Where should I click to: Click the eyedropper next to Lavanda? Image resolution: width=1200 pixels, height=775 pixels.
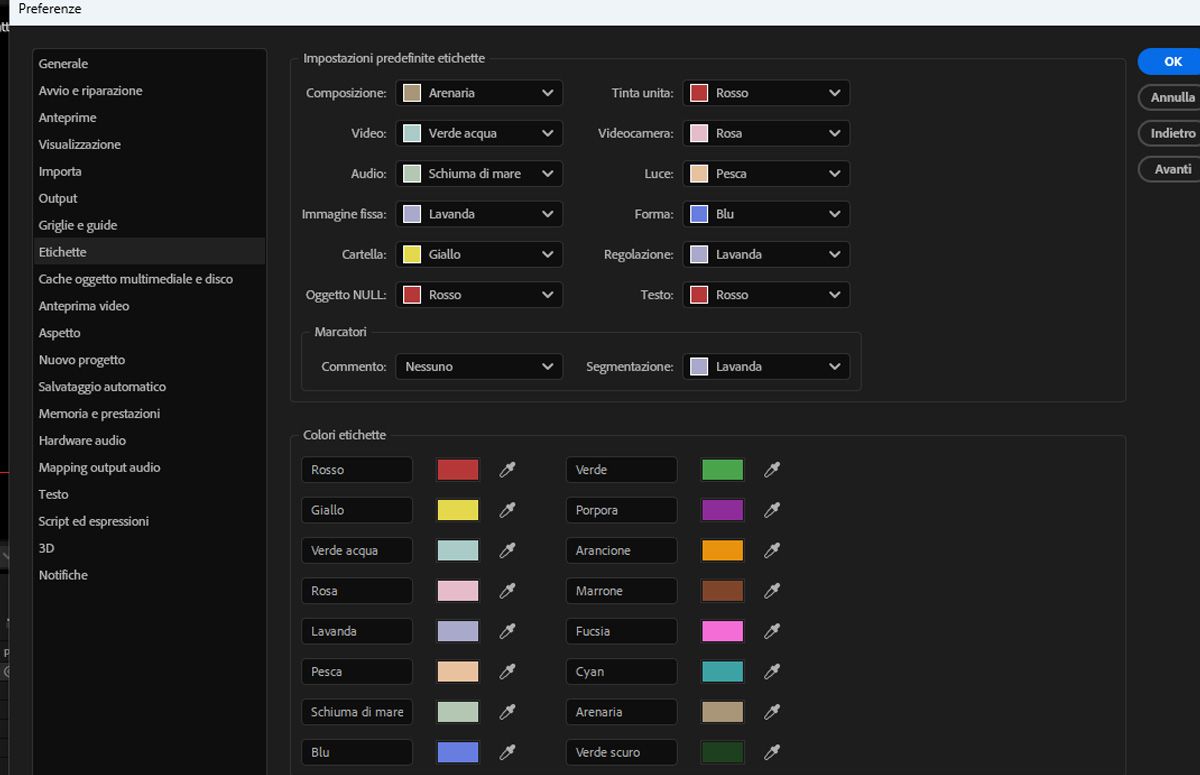point(507,631)
